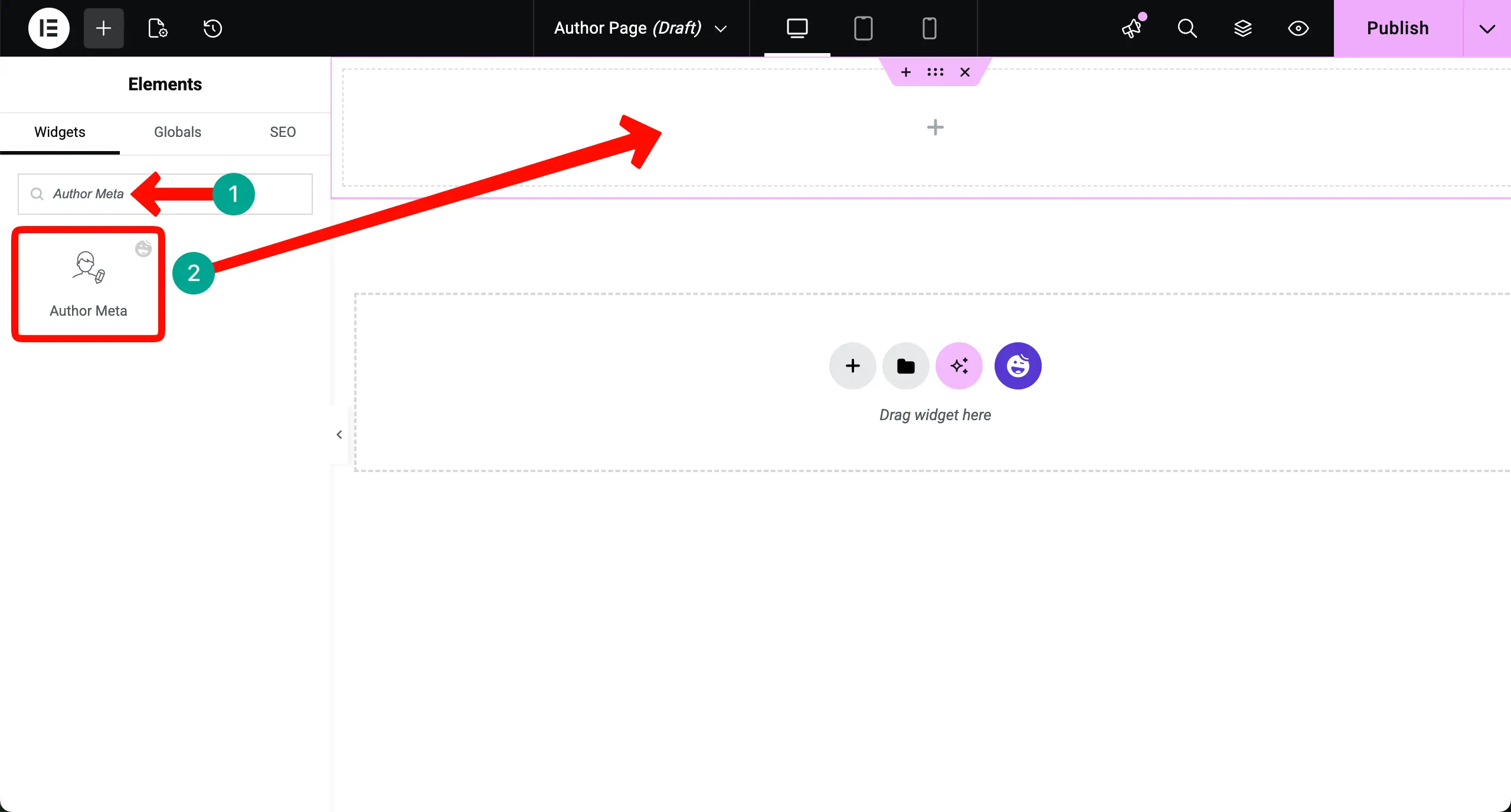
Task: Open the Elementor logo menu
Action: (x=48, y=28)
